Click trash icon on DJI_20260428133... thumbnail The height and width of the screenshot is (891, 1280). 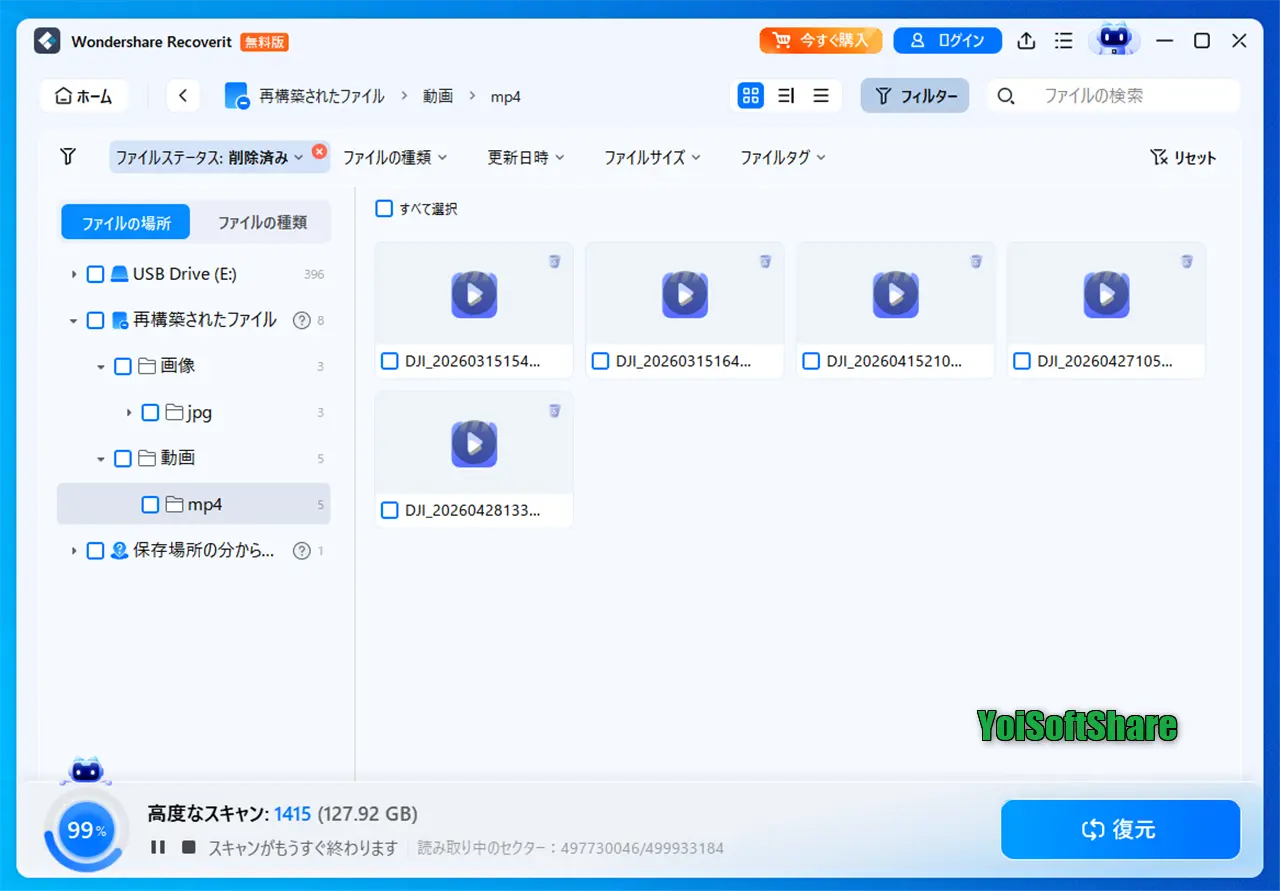pos(554,410)
